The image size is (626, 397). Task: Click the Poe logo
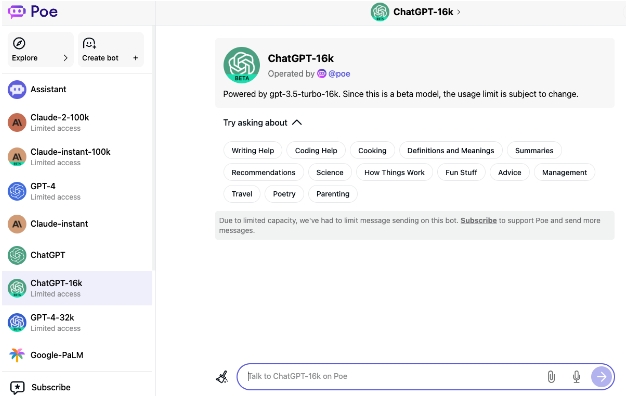(33, 12)
